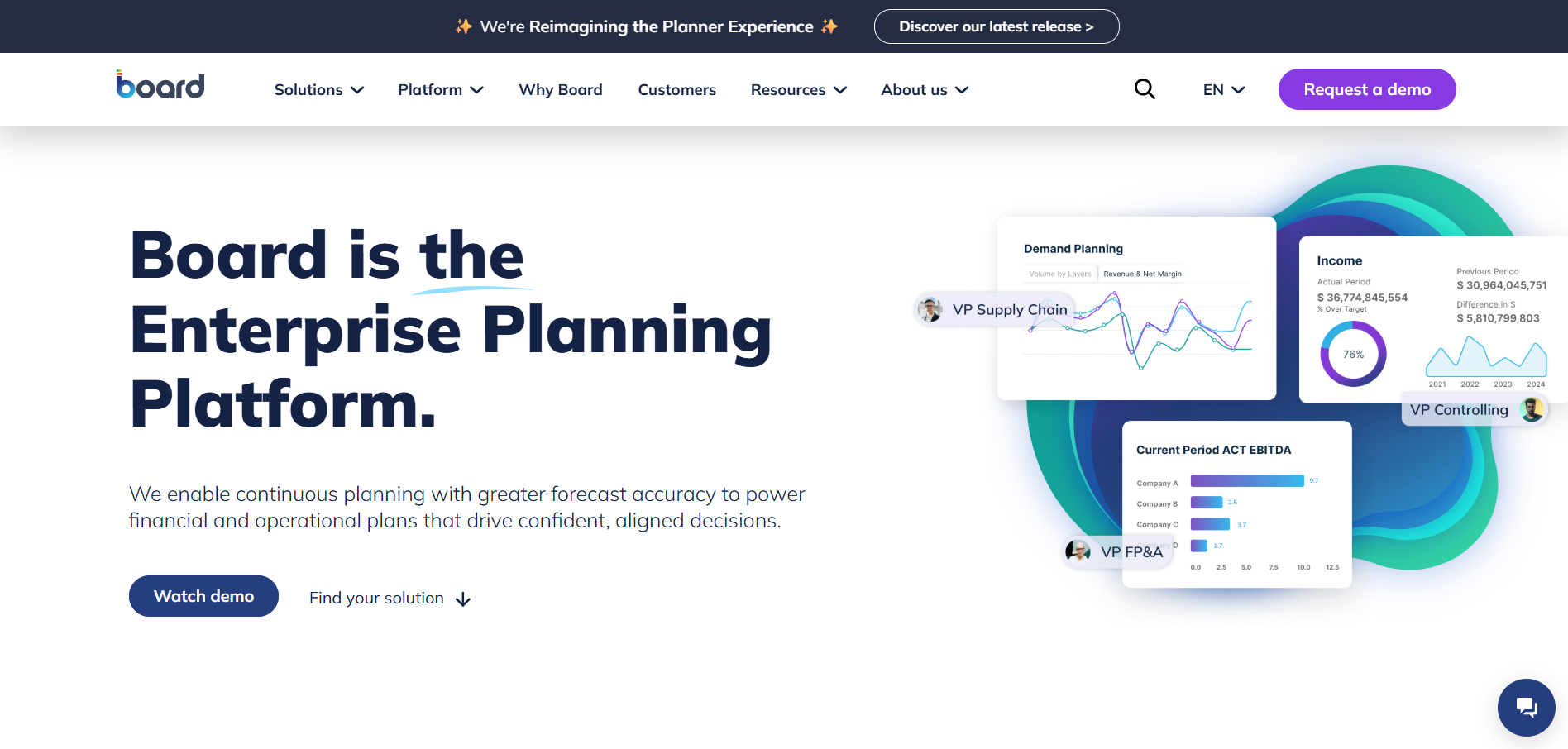Expand the Platform dropdown menu
This screenshot has width=1568, height=749.
click(x=441, y=89)
